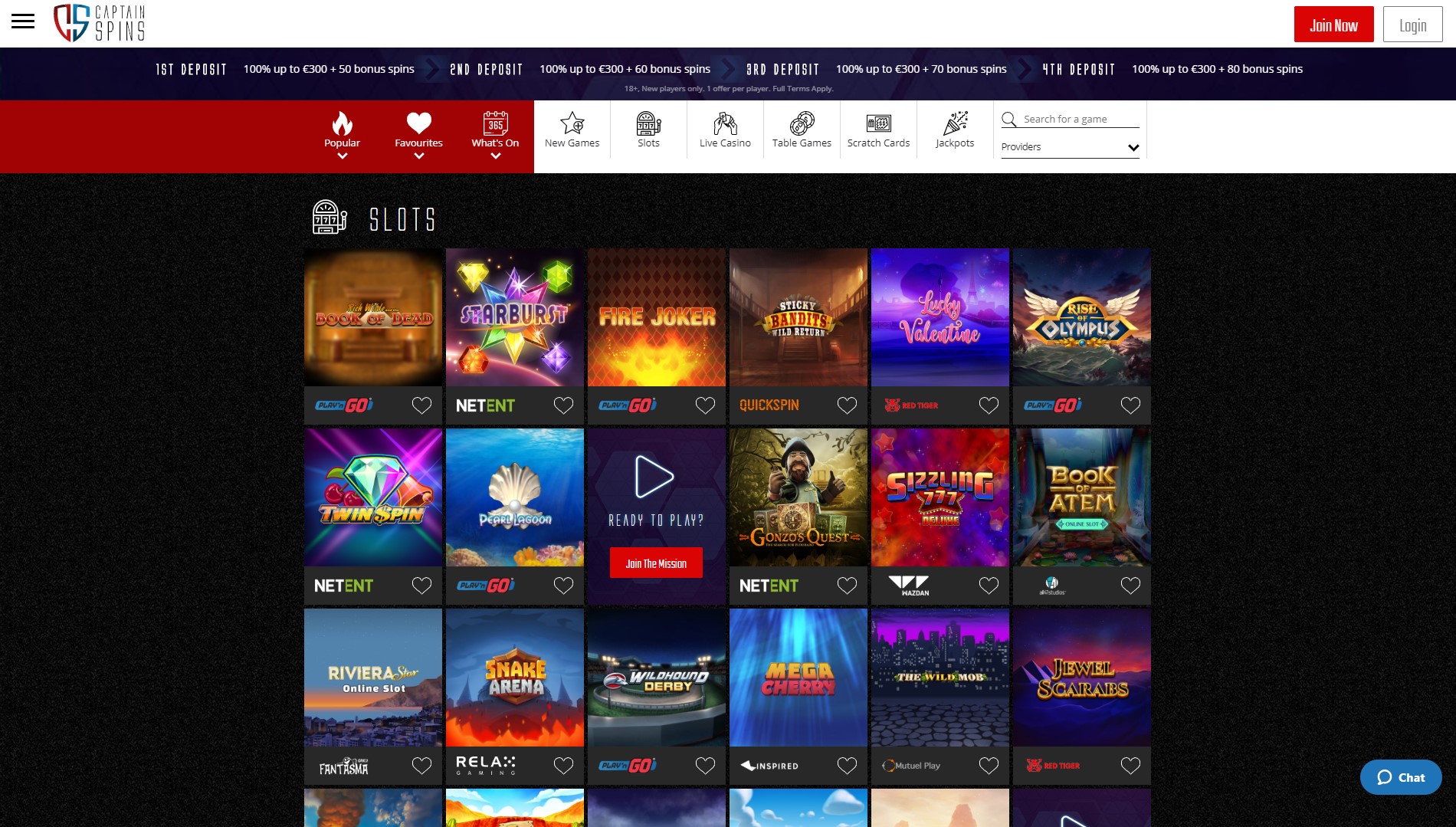The width and height of the screenshot is (1456, 827).
Task: Open New Games star icon
Action: pyautogui.click(x=572, y=123)
